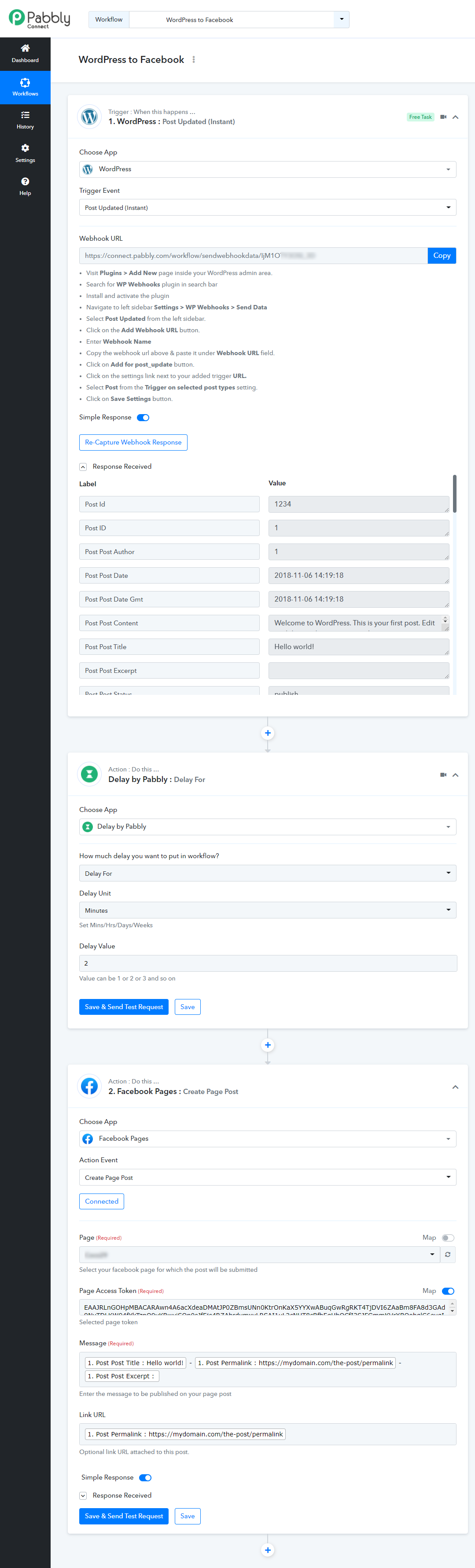Open the Help question mark icon
Screen dimensions: 475x1568
tap(25, 182)
